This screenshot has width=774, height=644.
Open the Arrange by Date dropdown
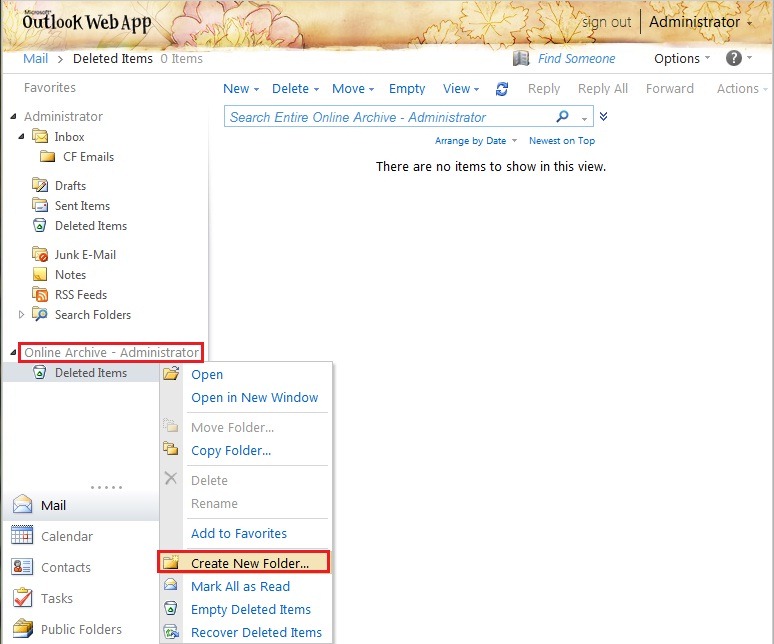pos(475,141)
